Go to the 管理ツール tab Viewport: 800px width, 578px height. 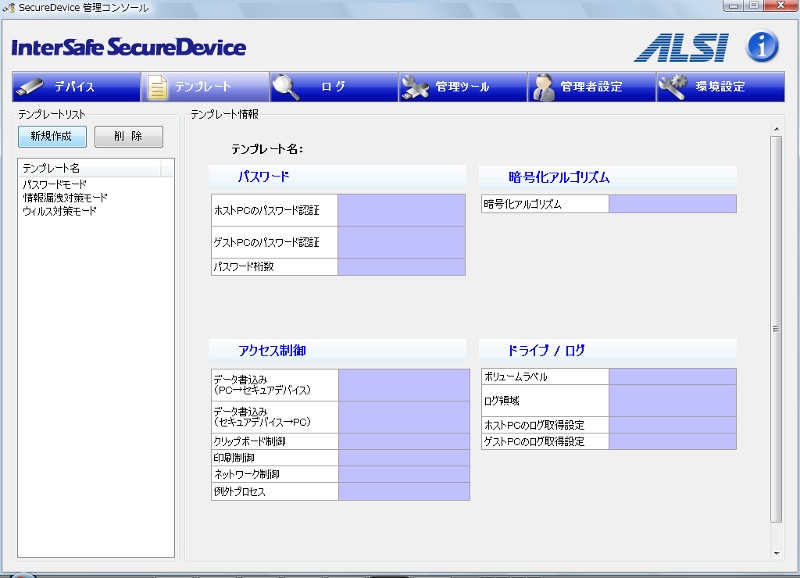point(462,87)
